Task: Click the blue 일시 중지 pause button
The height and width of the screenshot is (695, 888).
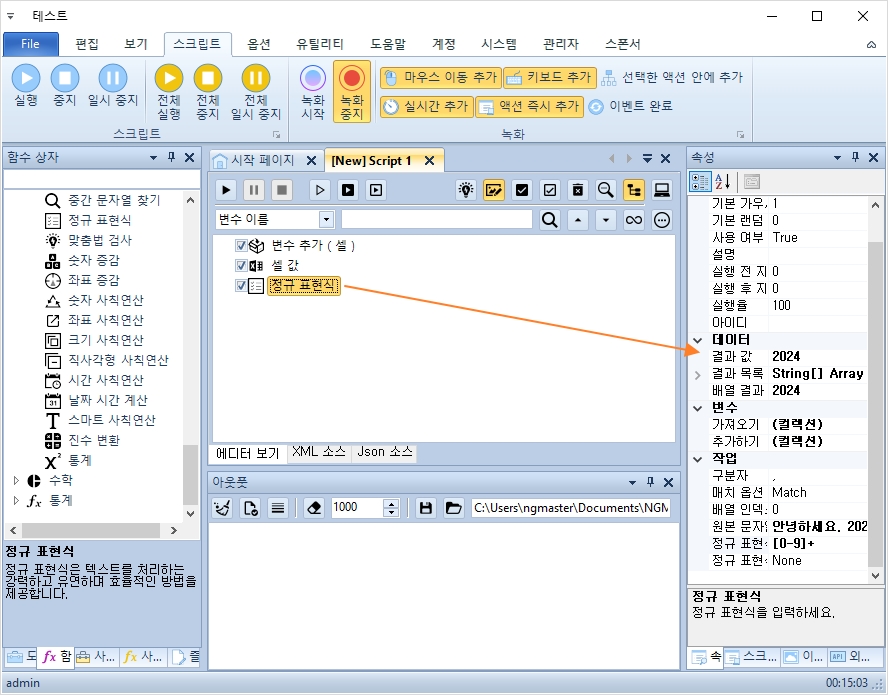Action: tap(113, 86)
